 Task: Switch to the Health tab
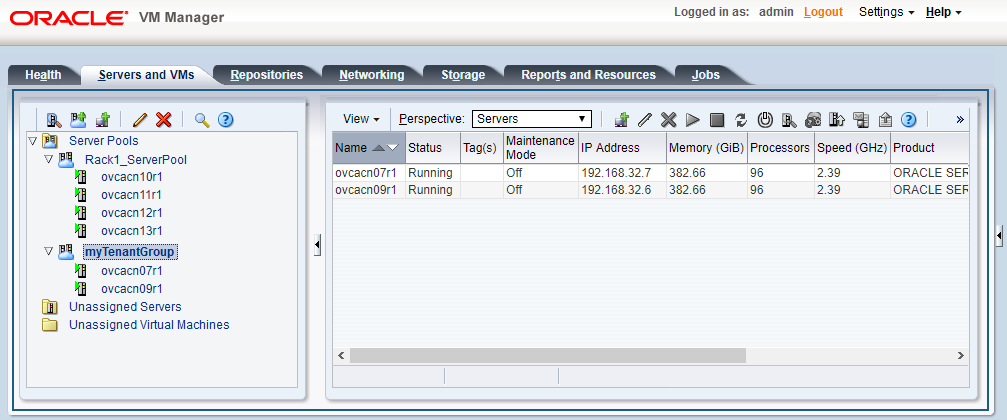[x=43, y=75]
